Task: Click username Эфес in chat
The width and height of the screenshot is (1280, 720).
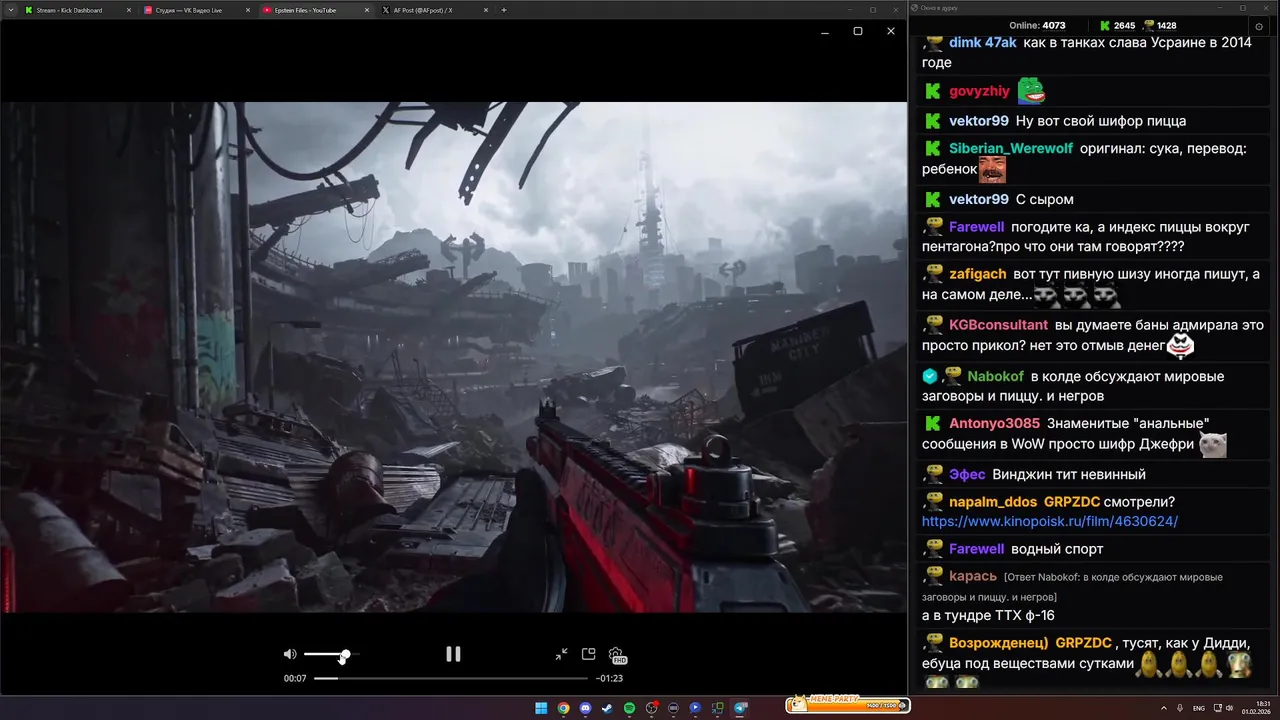Action: pos(967,474)
